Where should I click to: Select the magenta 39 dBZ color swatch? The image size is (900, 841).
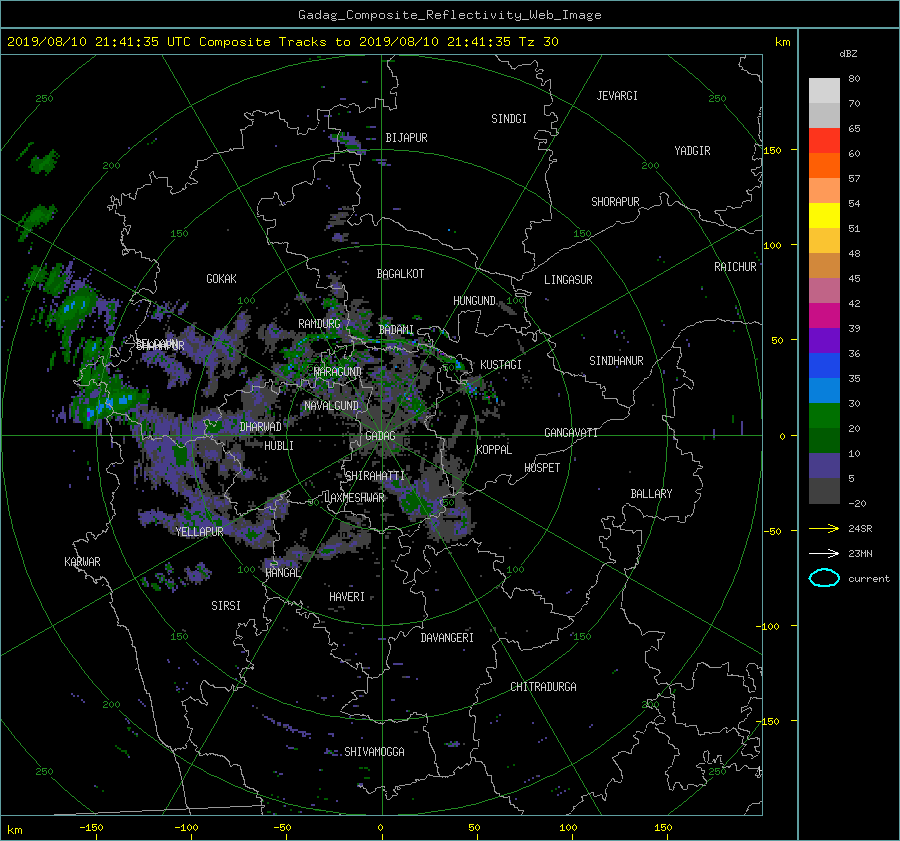(x=824, y=316)
